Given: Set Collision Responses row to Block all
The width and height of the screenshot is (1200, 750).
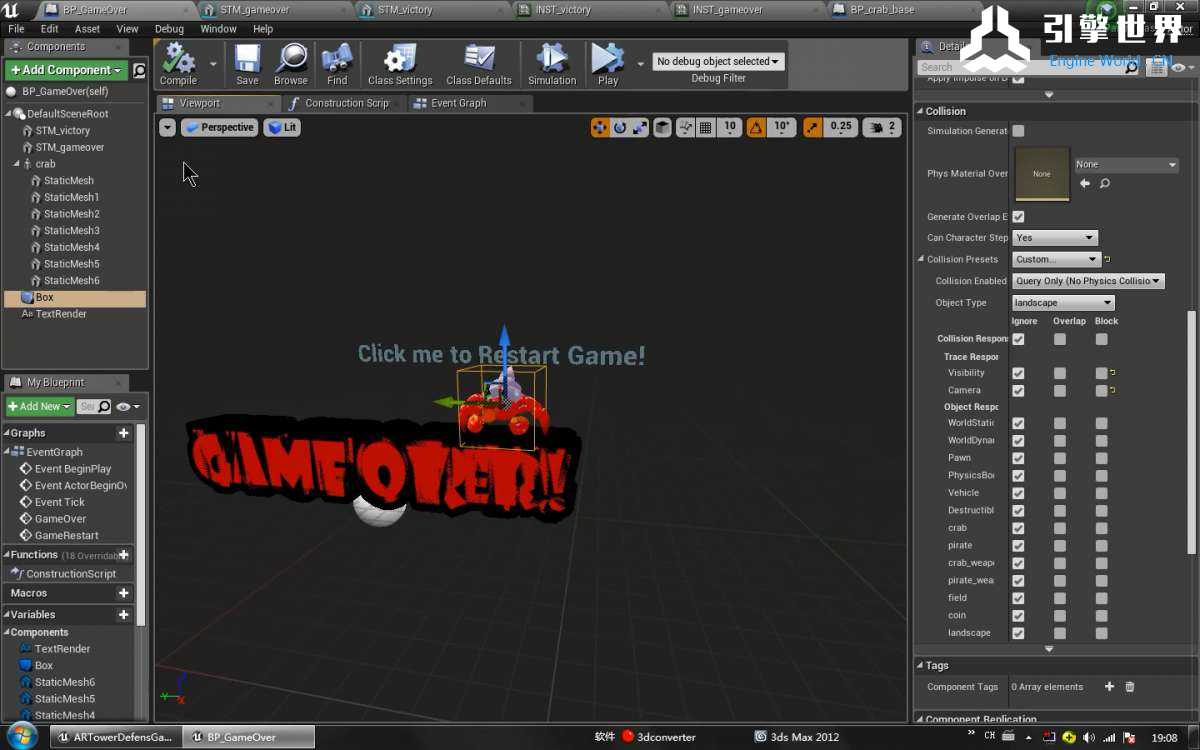Looking at the screenshot, I should 1101,339.
